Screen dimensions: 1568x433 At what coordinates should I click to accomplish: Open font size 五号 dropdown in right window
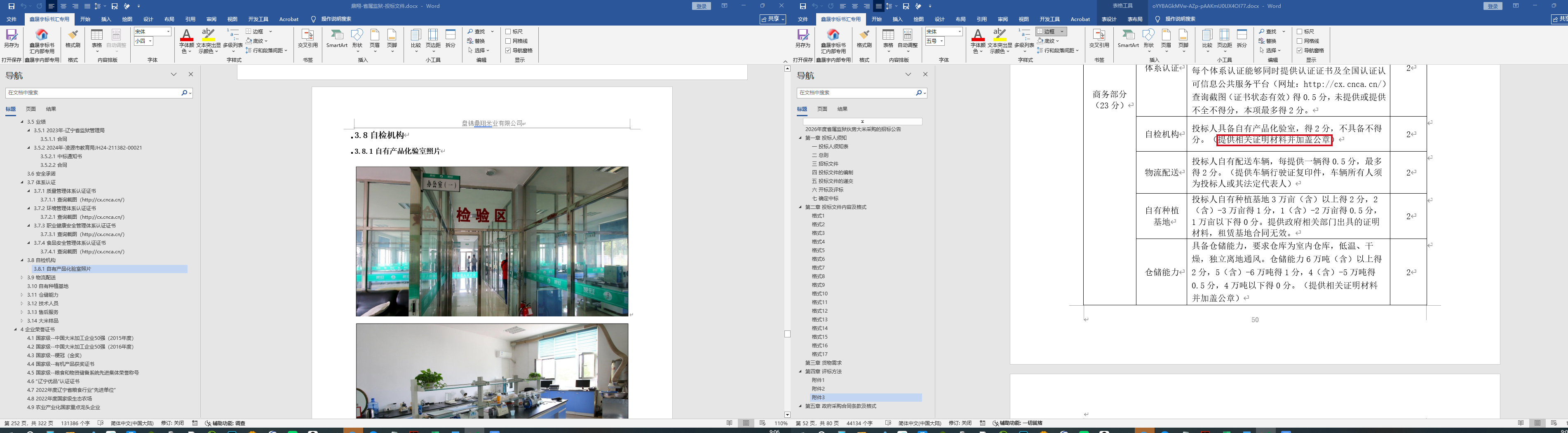tap(941, 41)
